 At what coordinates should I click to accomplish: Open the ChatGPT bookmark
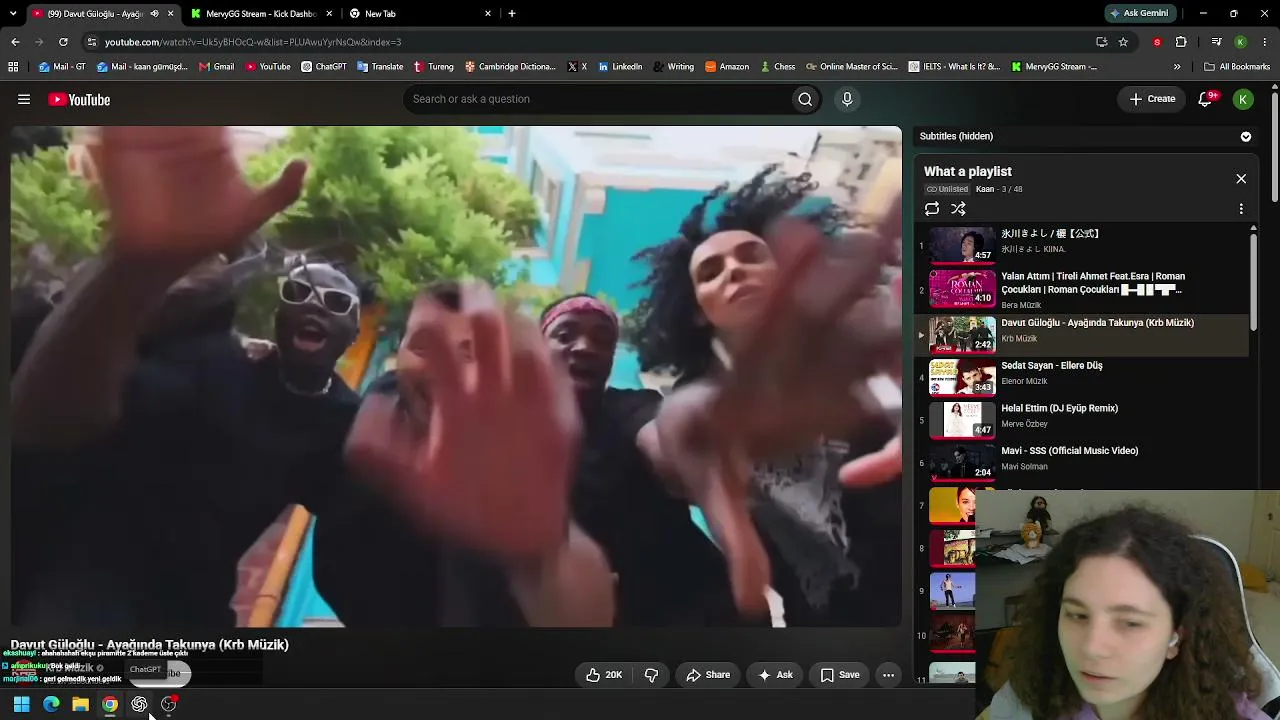(x=324, y=67)
